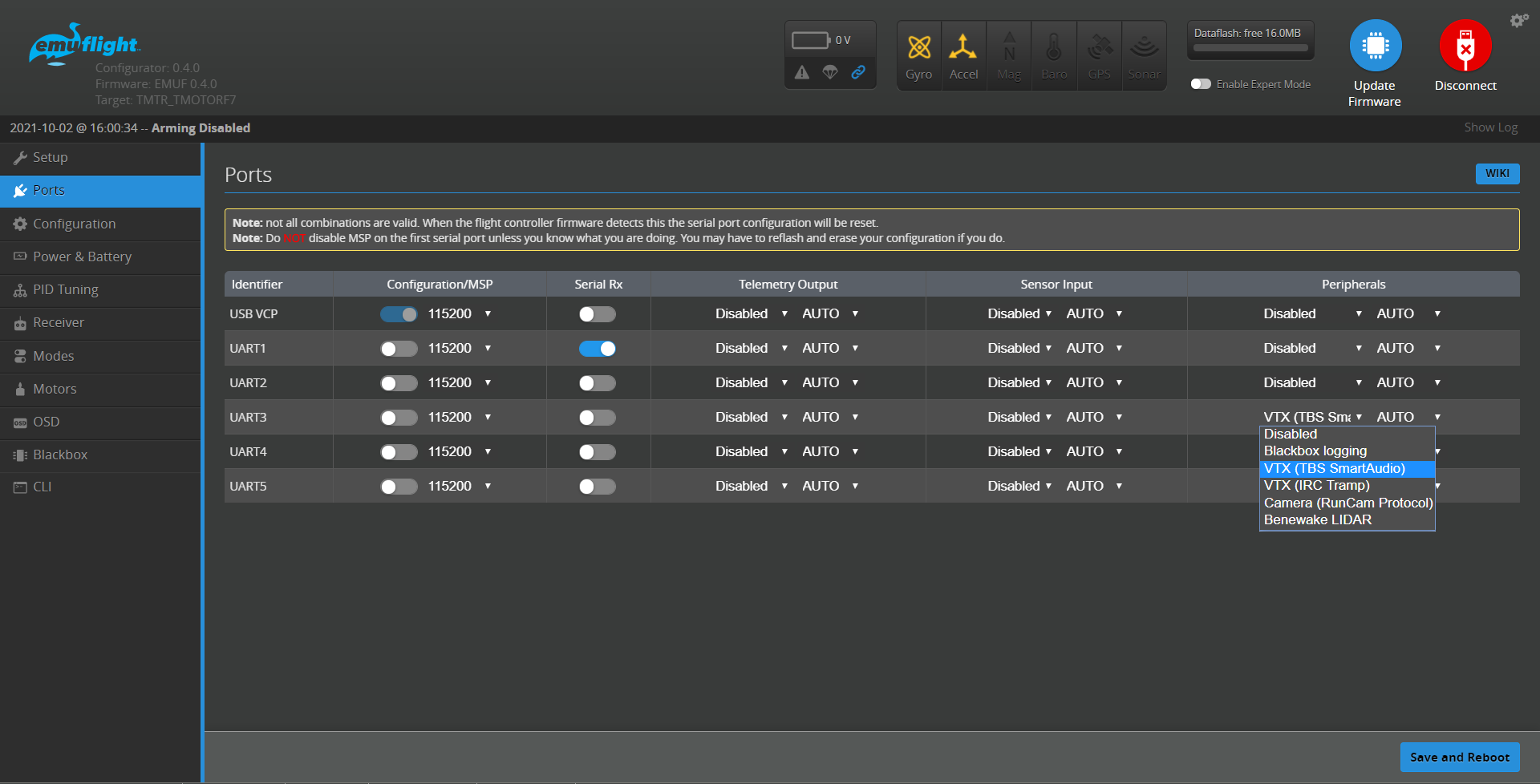Enable MSP on UART2

tap(399, 383)
